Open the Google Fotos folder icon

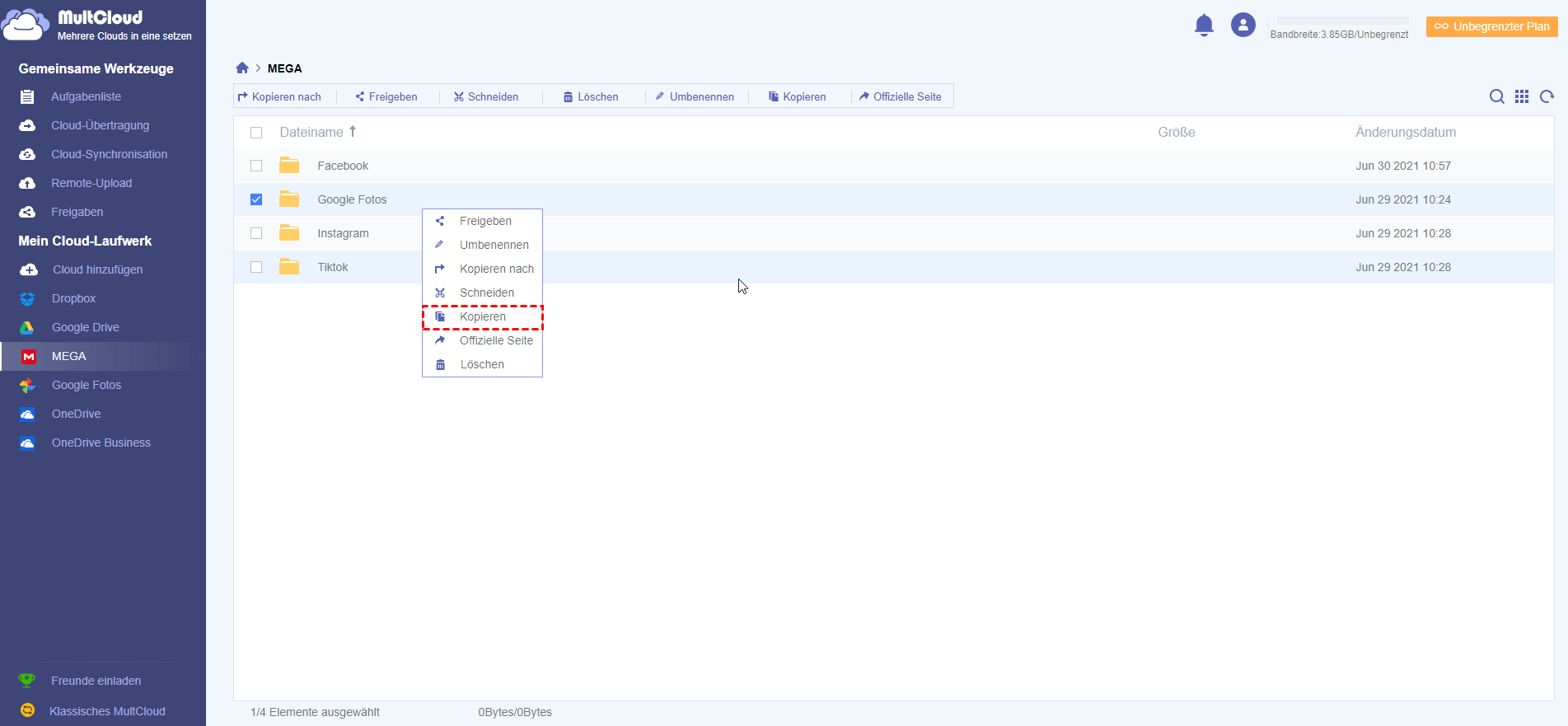coord(289,199)
